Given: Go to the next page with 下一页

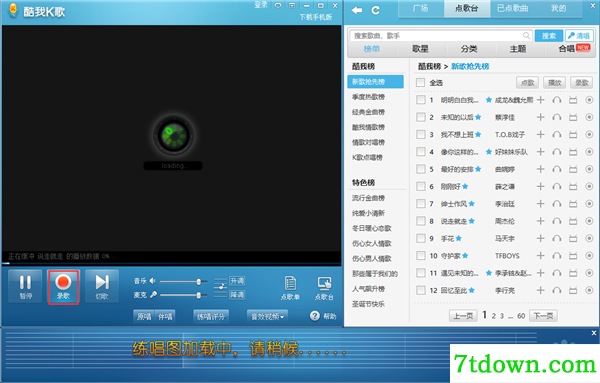Looking at the screenshot, I should 543,316.
